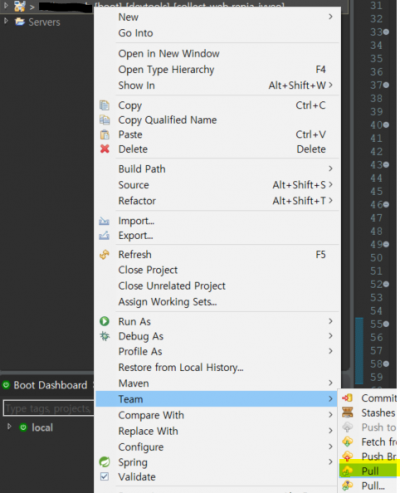Screen dimensions: 400x493
Task: Click the Spring leaf icon
Action: point(105,462)
